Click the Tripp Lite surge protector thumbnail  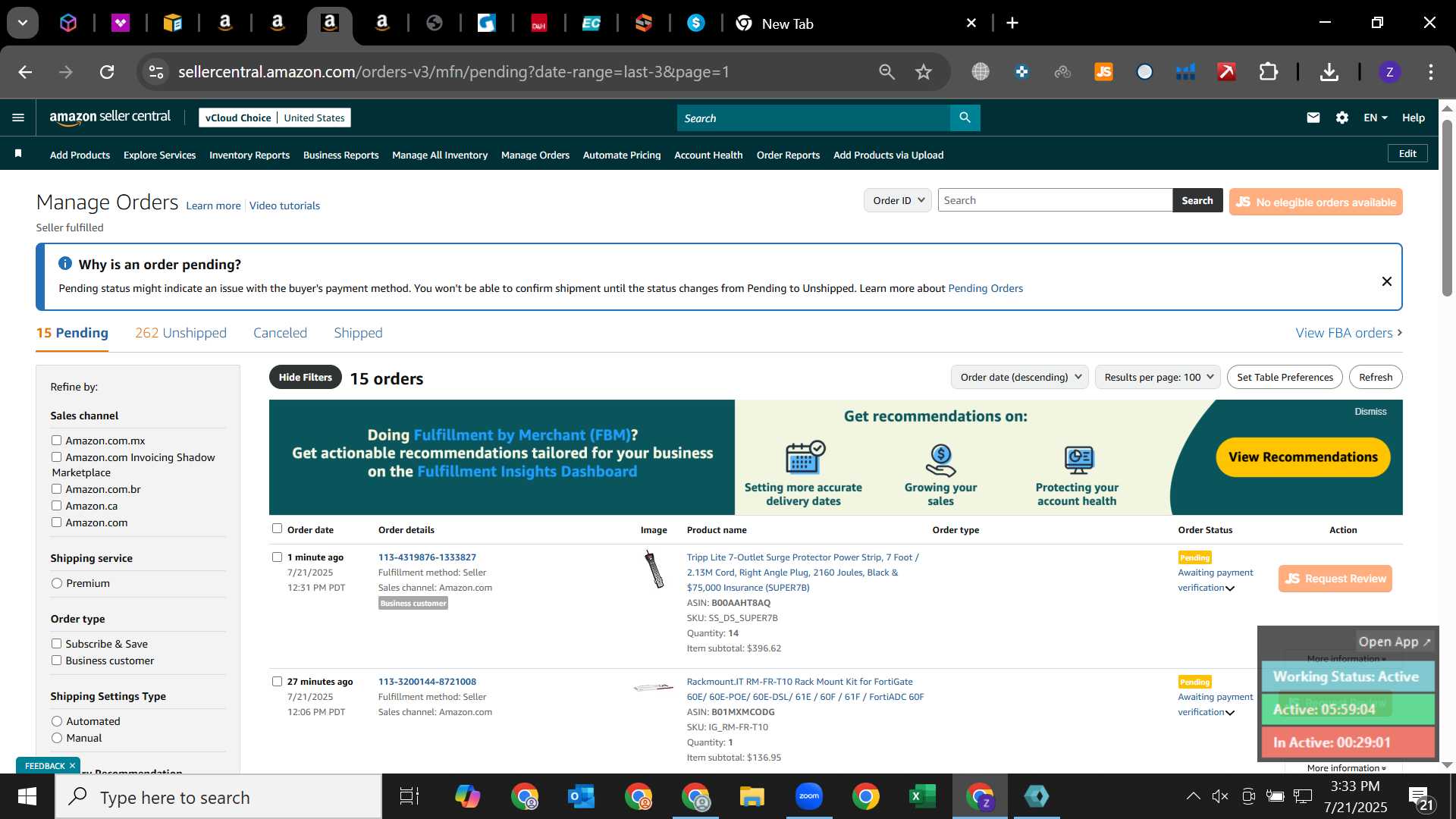[x=654, y=570]
